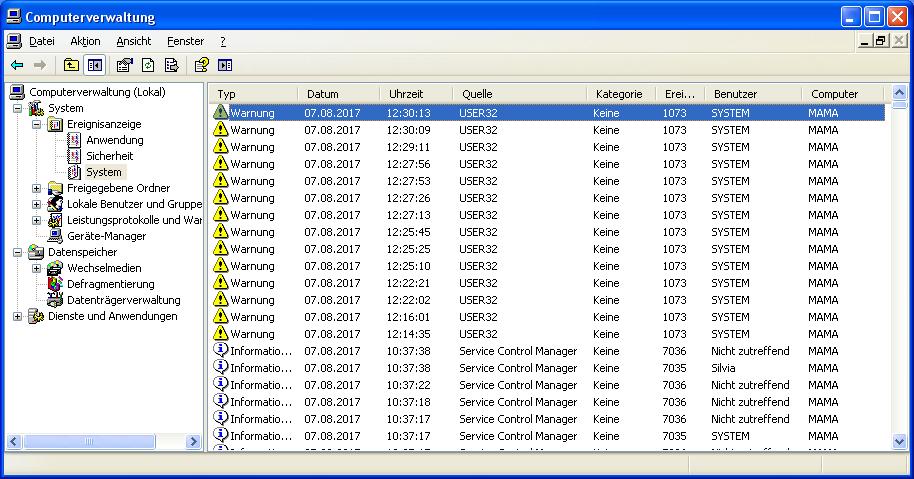Go back using the blue arrow
The image size is (914, 479).
coord(17,65)
